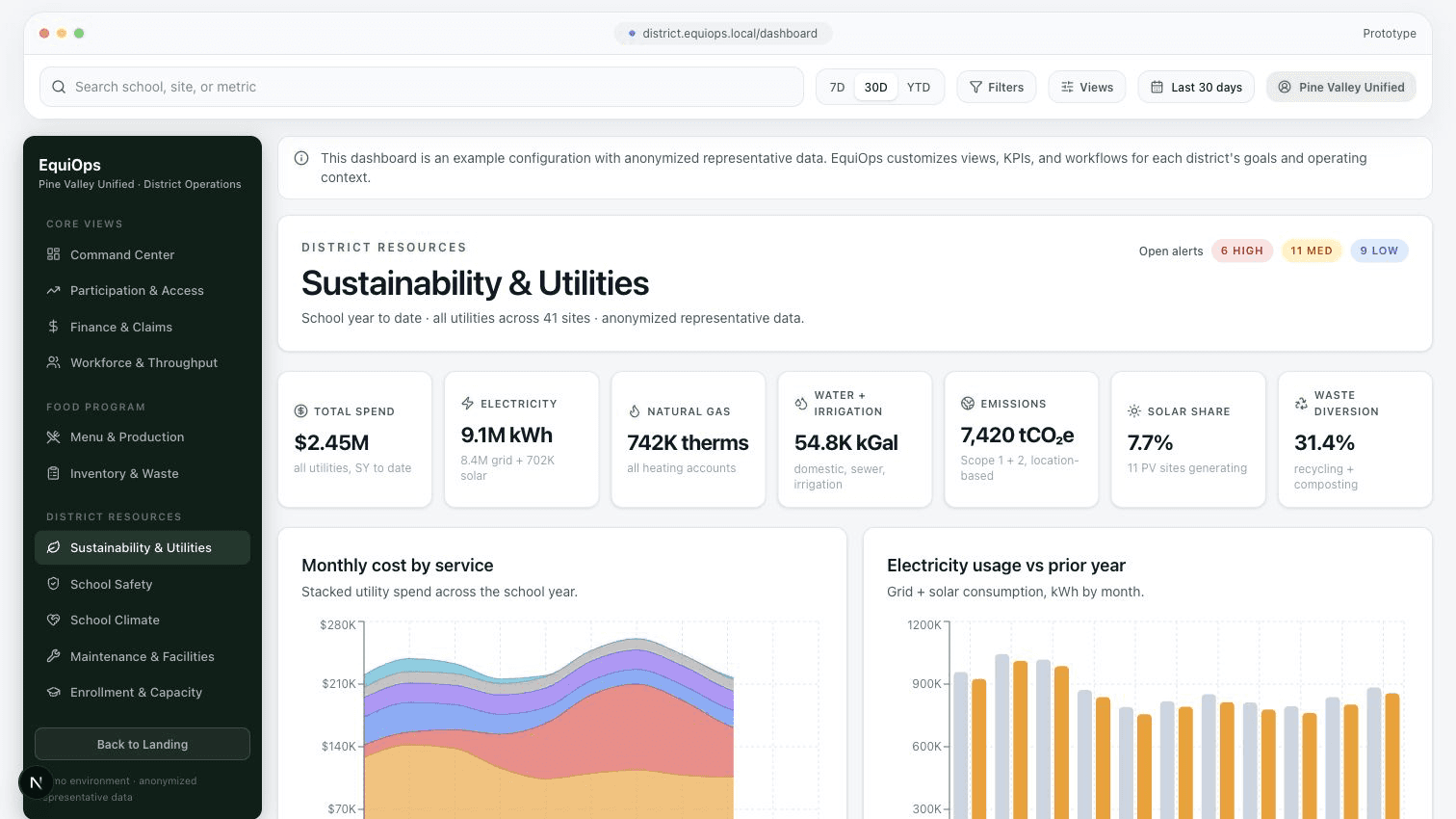
Task: Open the Pine Valley Unified account menu
Action: point(1340,87)
